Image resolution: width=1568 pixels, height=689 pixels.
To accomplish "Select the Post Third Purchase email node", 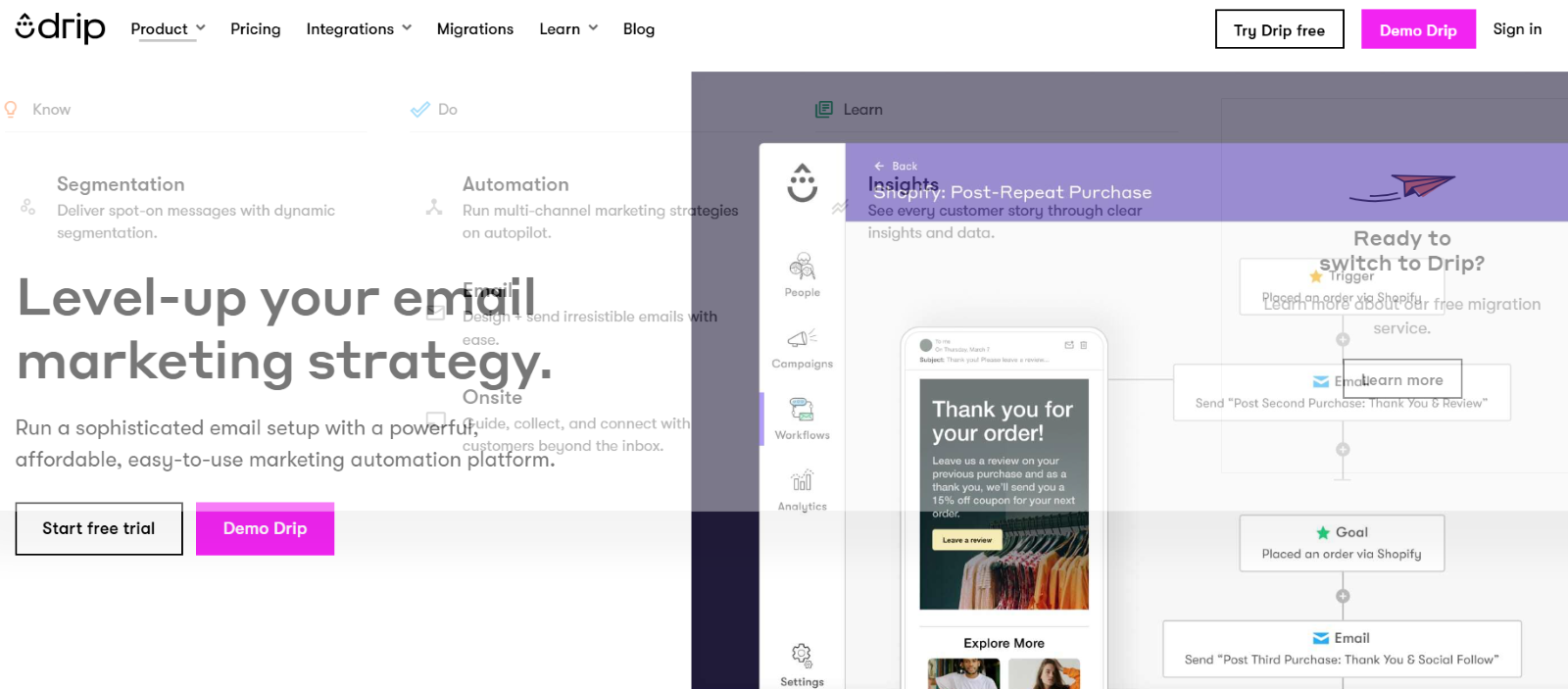I will (1342, 649).
